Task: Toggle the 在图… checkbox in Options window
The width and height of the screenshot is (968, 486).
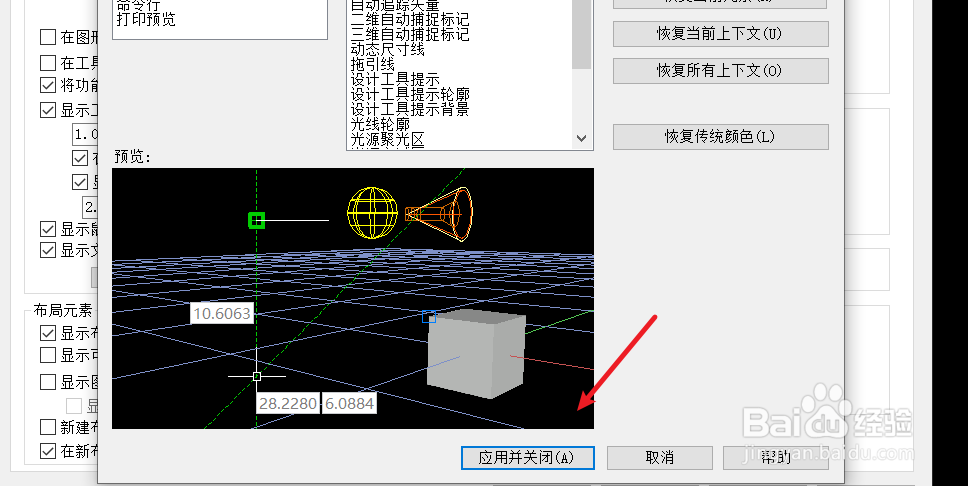Action: (x=48, y=37)
